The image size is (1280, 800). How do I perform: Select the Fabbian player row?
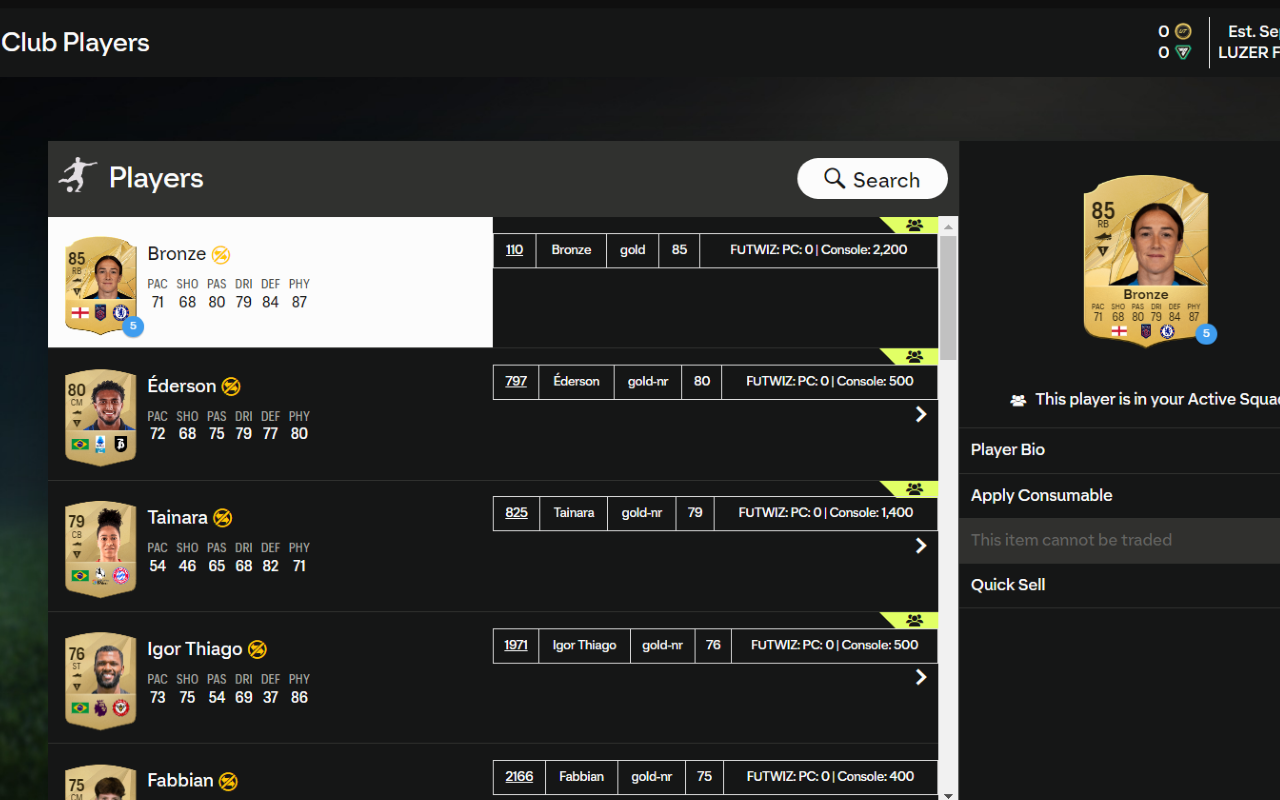tap(270, 780)
